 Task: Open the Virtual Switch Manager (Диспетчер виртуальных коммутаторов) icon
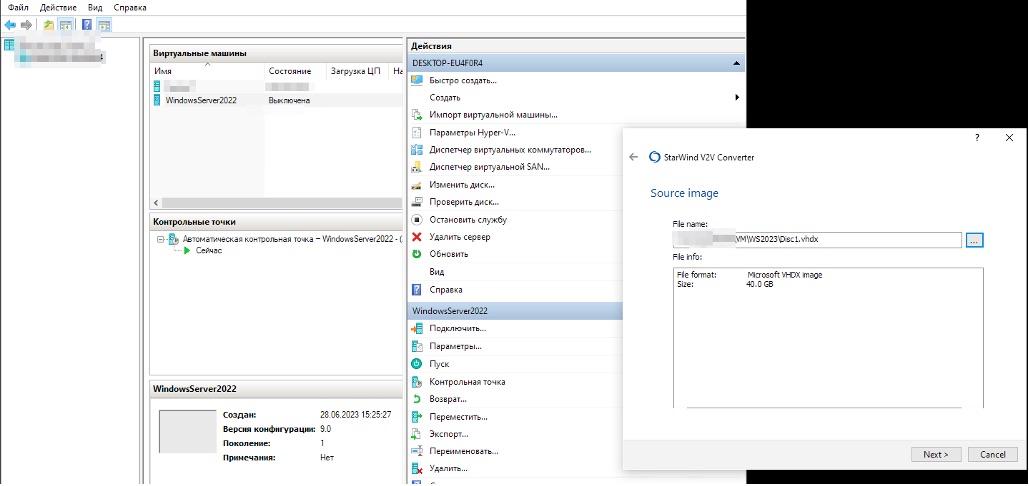pyautogui.click(x=417, y=150)
